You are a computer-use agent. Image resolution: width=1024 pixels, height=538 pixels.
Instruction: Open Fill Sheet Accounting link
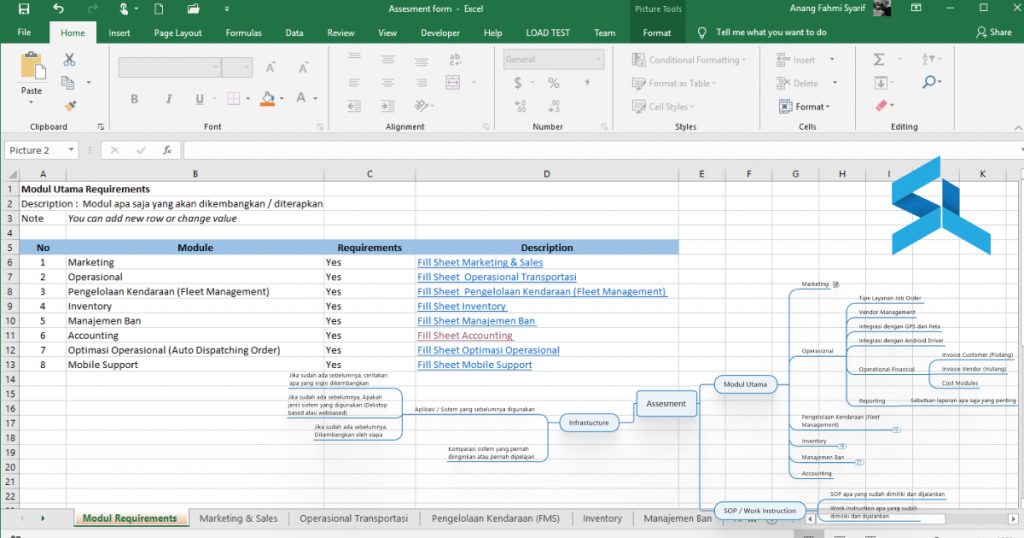(465, 336)
